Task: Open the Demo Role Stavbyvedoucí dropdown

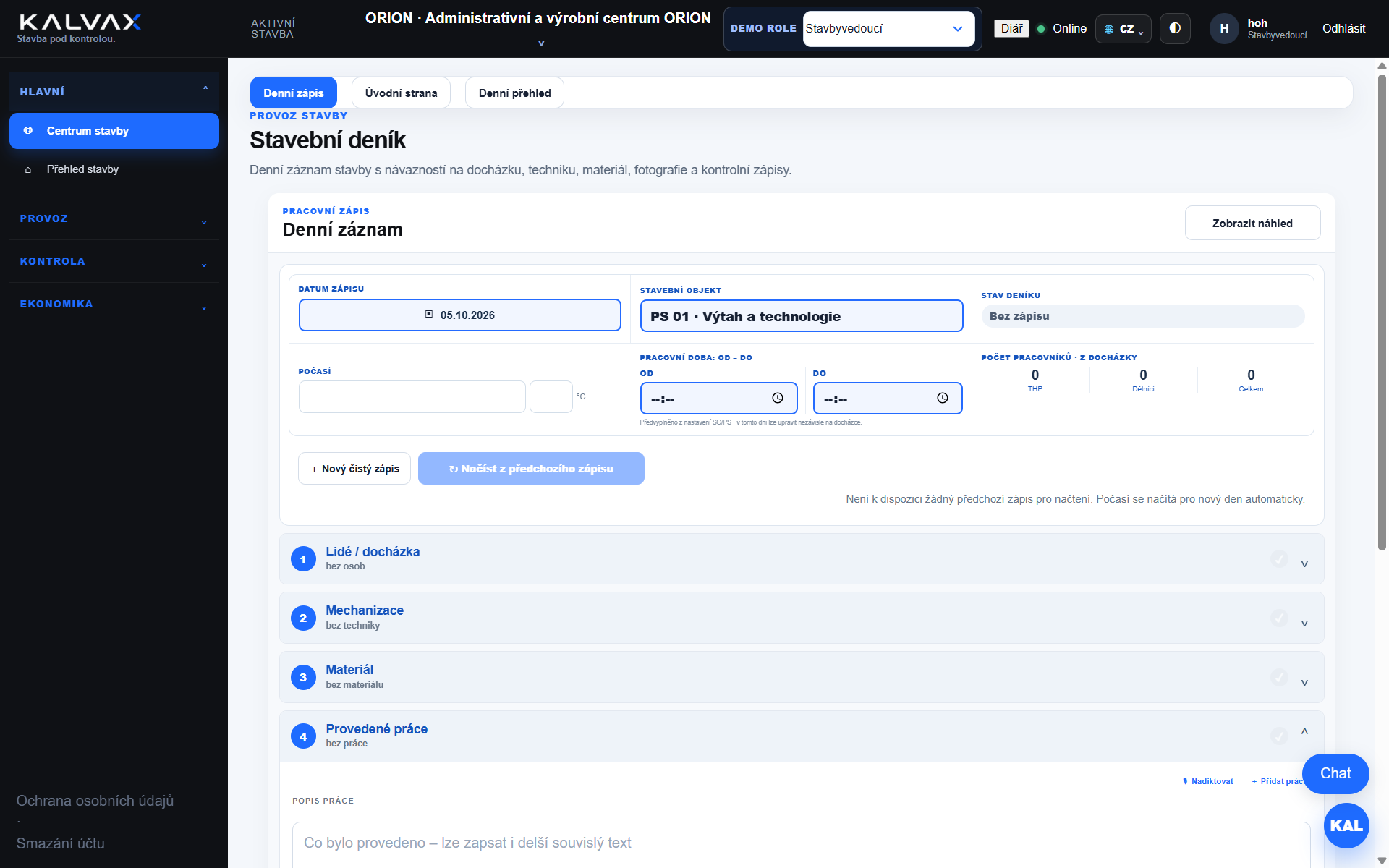Action: click(x=888, y=29)
